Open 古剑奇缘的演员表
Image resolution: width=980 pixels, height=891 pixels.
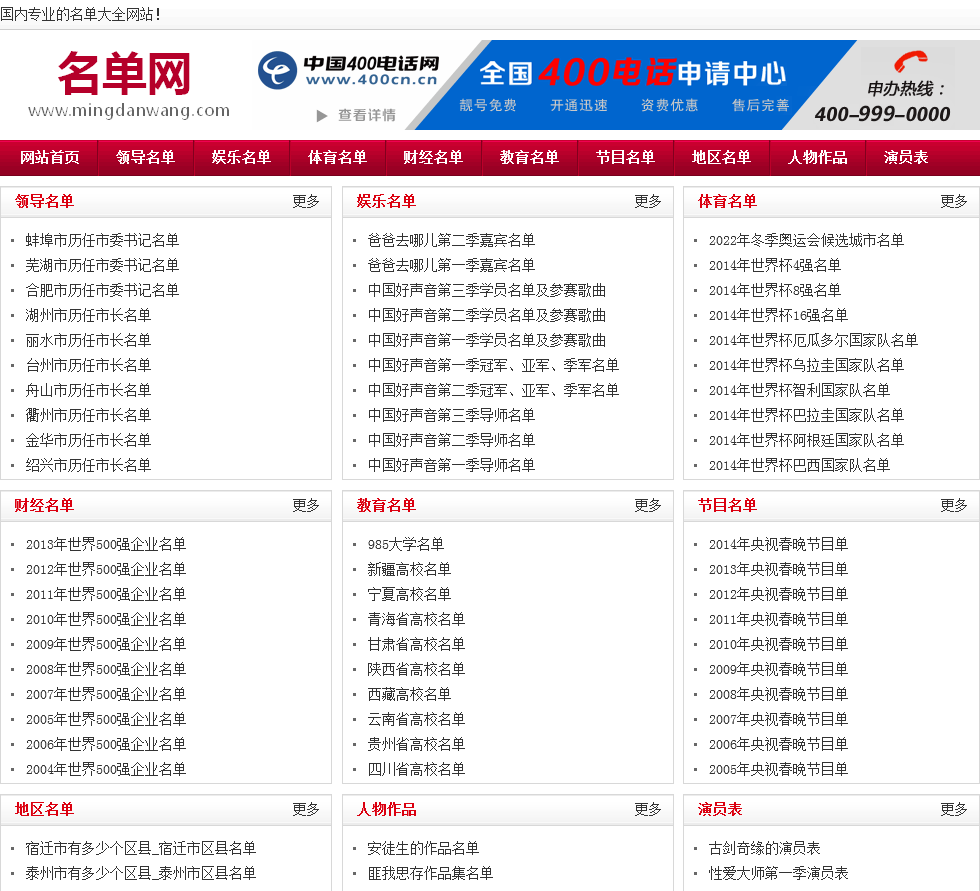(x=764, y=849)
